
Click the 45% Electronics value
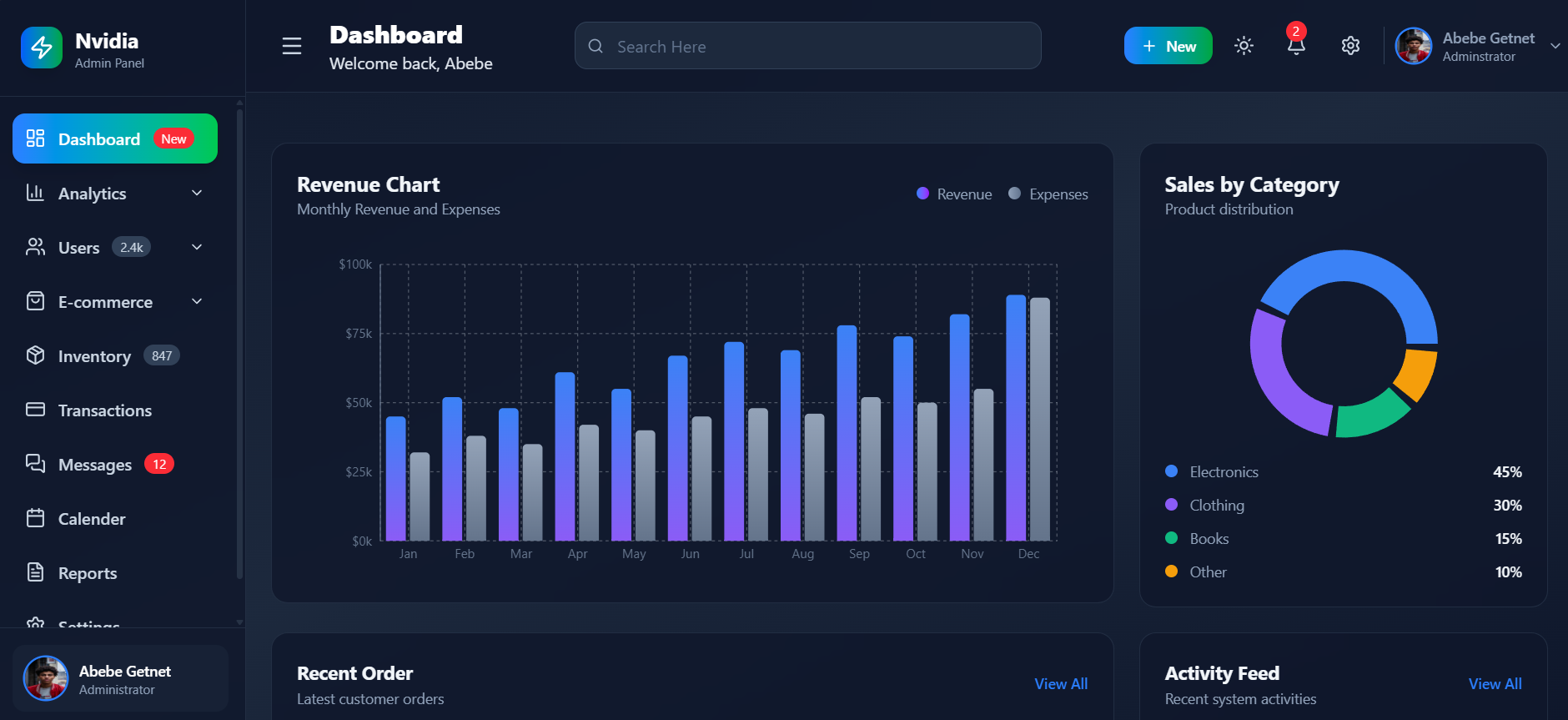coord(1507,472)
